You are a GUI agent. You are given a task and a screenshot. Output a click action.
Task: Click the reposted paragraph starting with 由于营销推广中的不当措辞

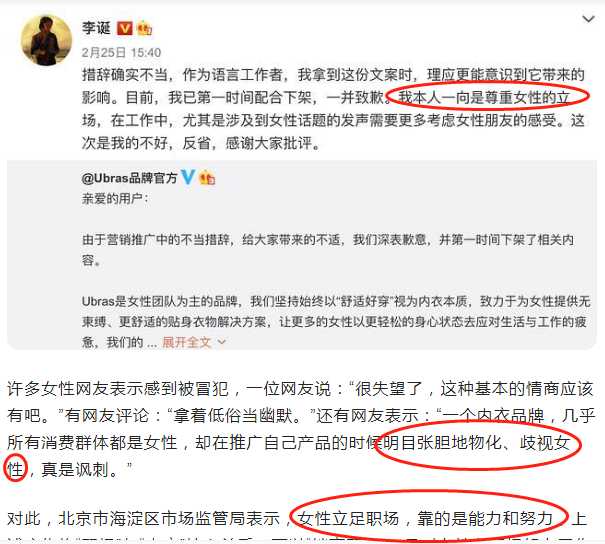328,250
